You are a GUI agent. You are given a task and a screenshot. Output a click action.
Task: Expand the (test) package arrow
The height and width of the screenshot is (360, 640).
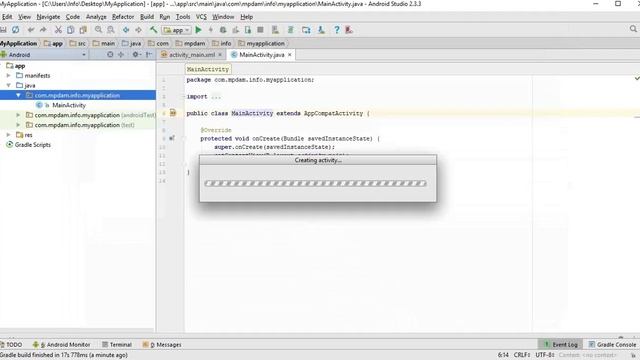tap(18, 125)
